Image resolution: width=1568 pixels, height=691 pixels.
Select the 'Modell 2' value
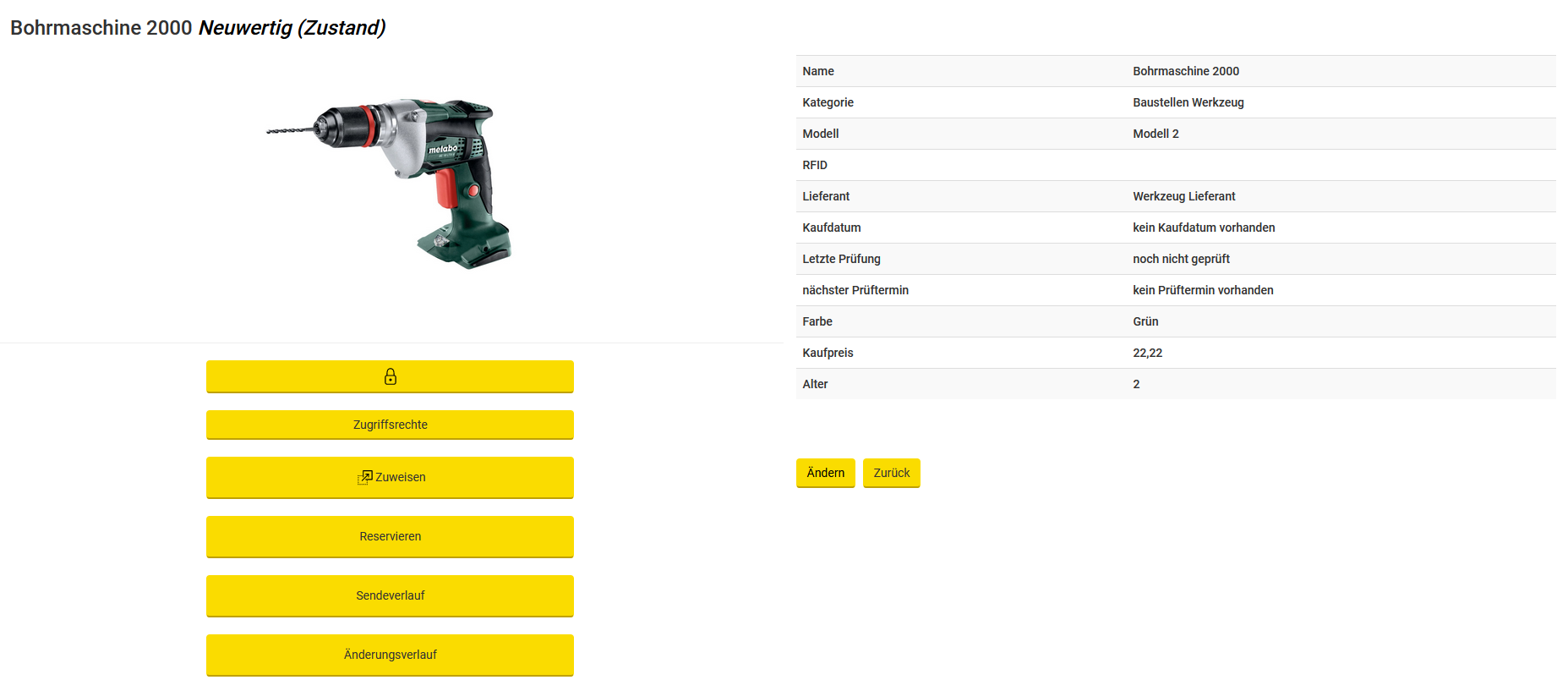coord(1156,134)
